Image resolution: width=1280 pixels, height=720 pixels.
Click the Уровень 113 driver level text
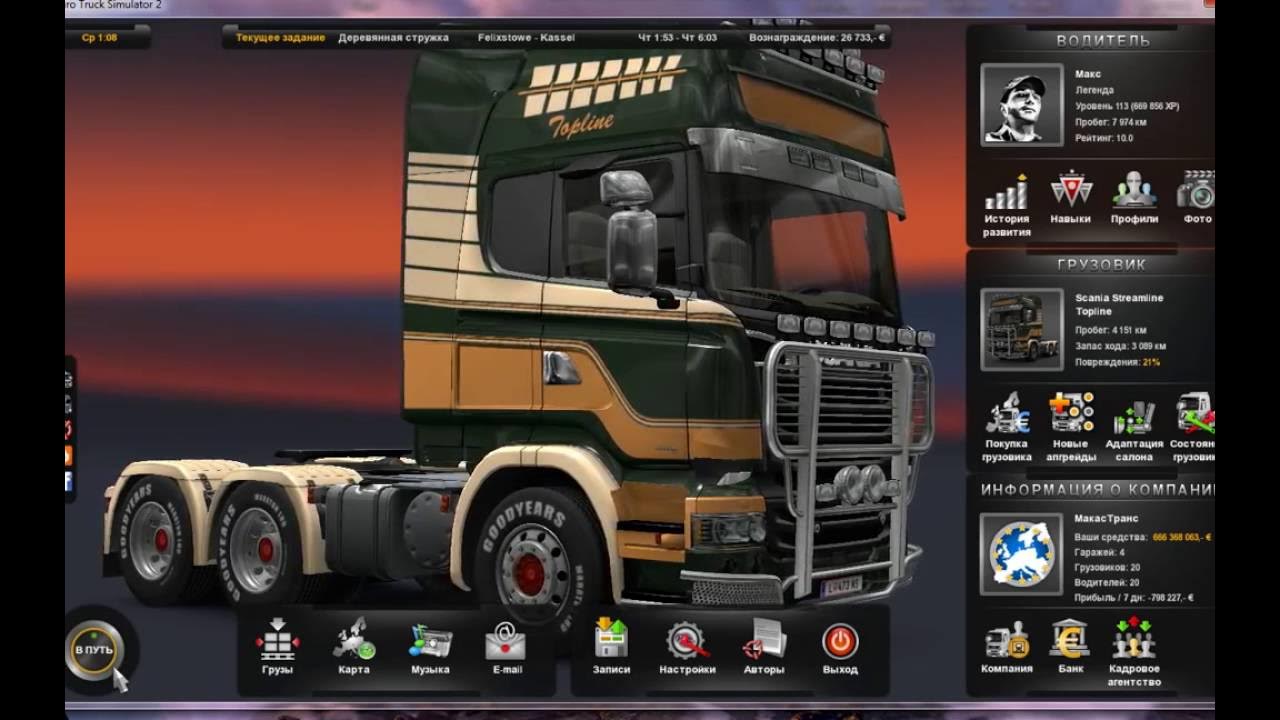[x=1126, y=106]
